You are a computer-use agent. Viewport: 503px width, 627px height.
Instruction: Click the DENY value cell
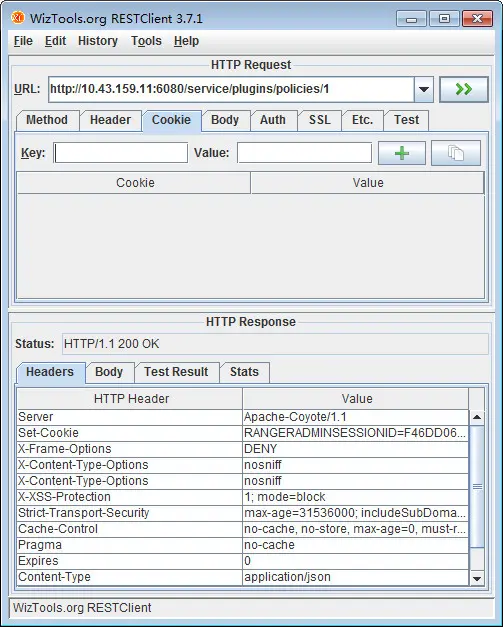pyautogui.click(x=355, y=449)
